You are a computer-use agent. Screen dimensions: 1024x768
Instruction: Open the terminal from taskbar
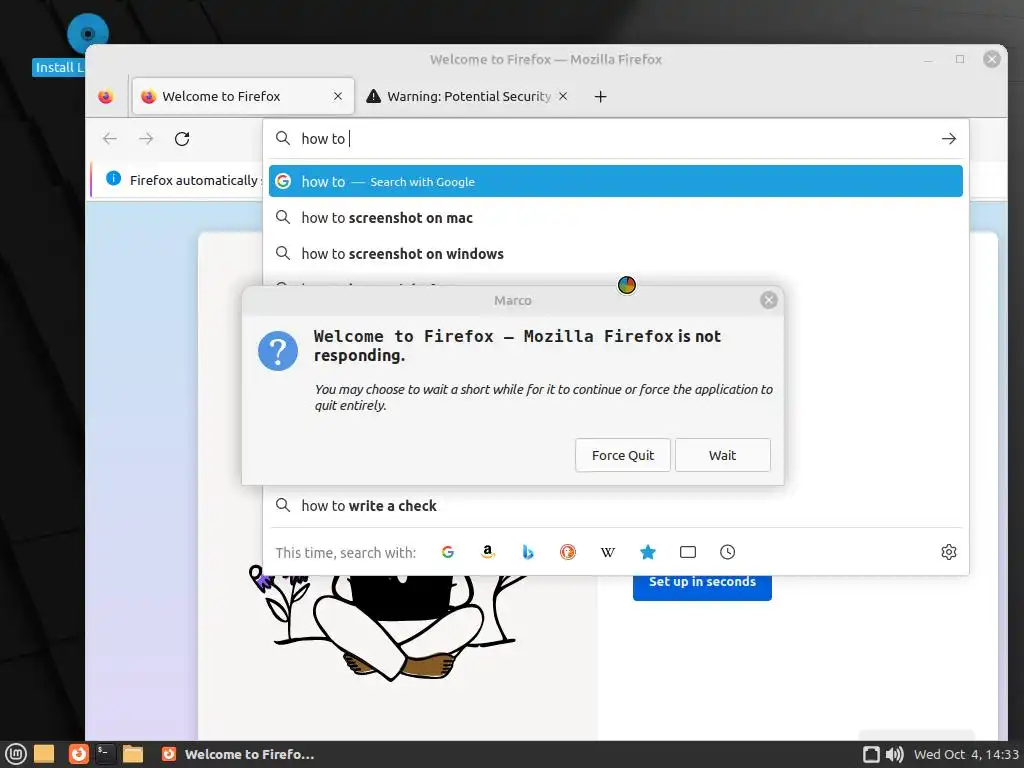[105, 754]
